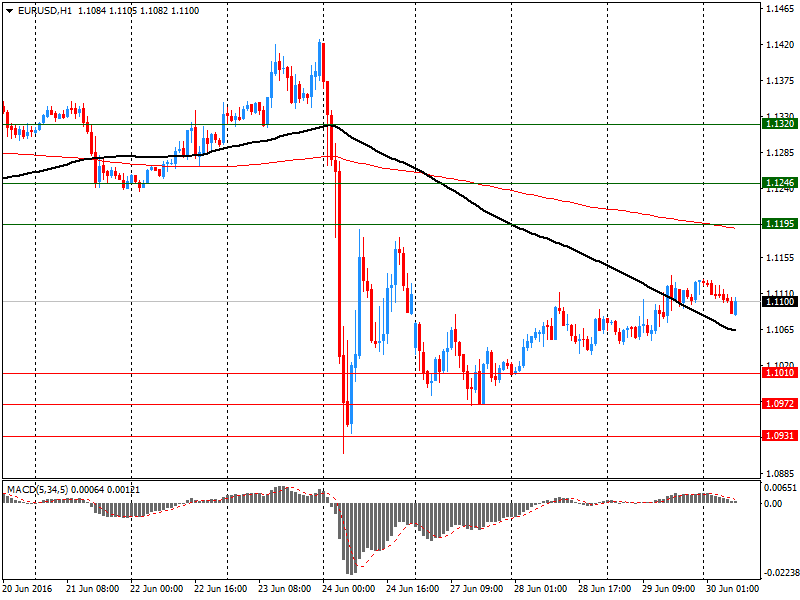The width and height of the screenshot is (800, 600).
Task: Click the 27 Jun 09:00 time label
Action: click(x=477, y=589)
